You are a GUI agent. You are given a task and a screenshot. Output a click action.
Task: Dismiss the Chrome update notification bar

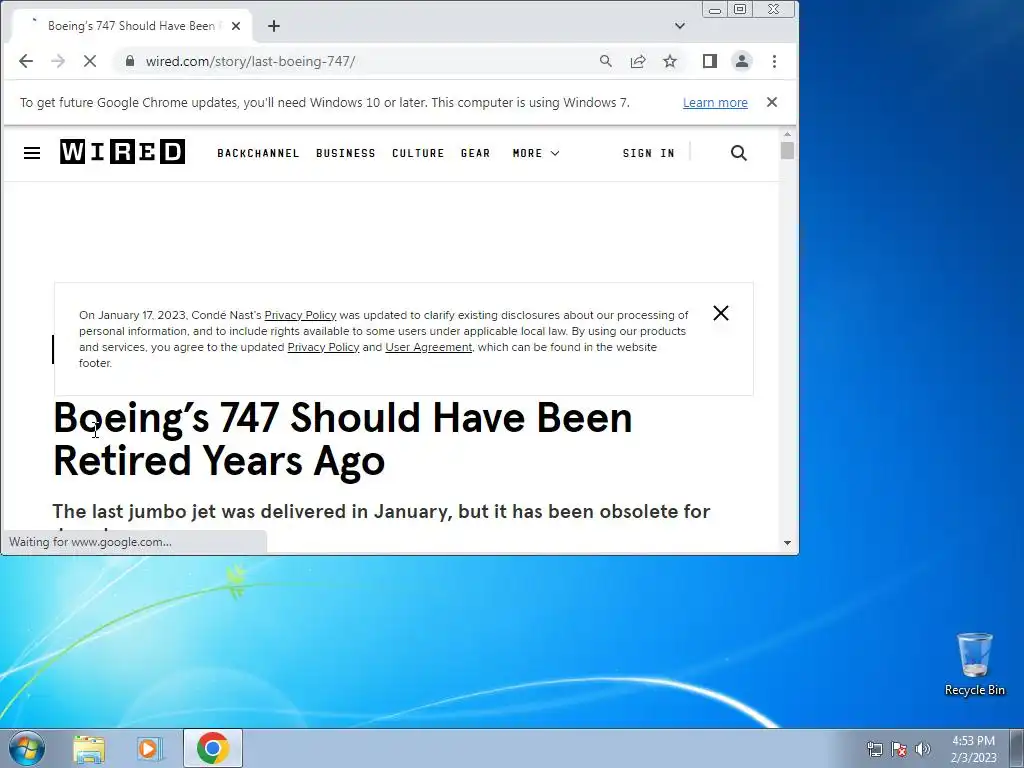pyautogui.click(x=772, y=102)
